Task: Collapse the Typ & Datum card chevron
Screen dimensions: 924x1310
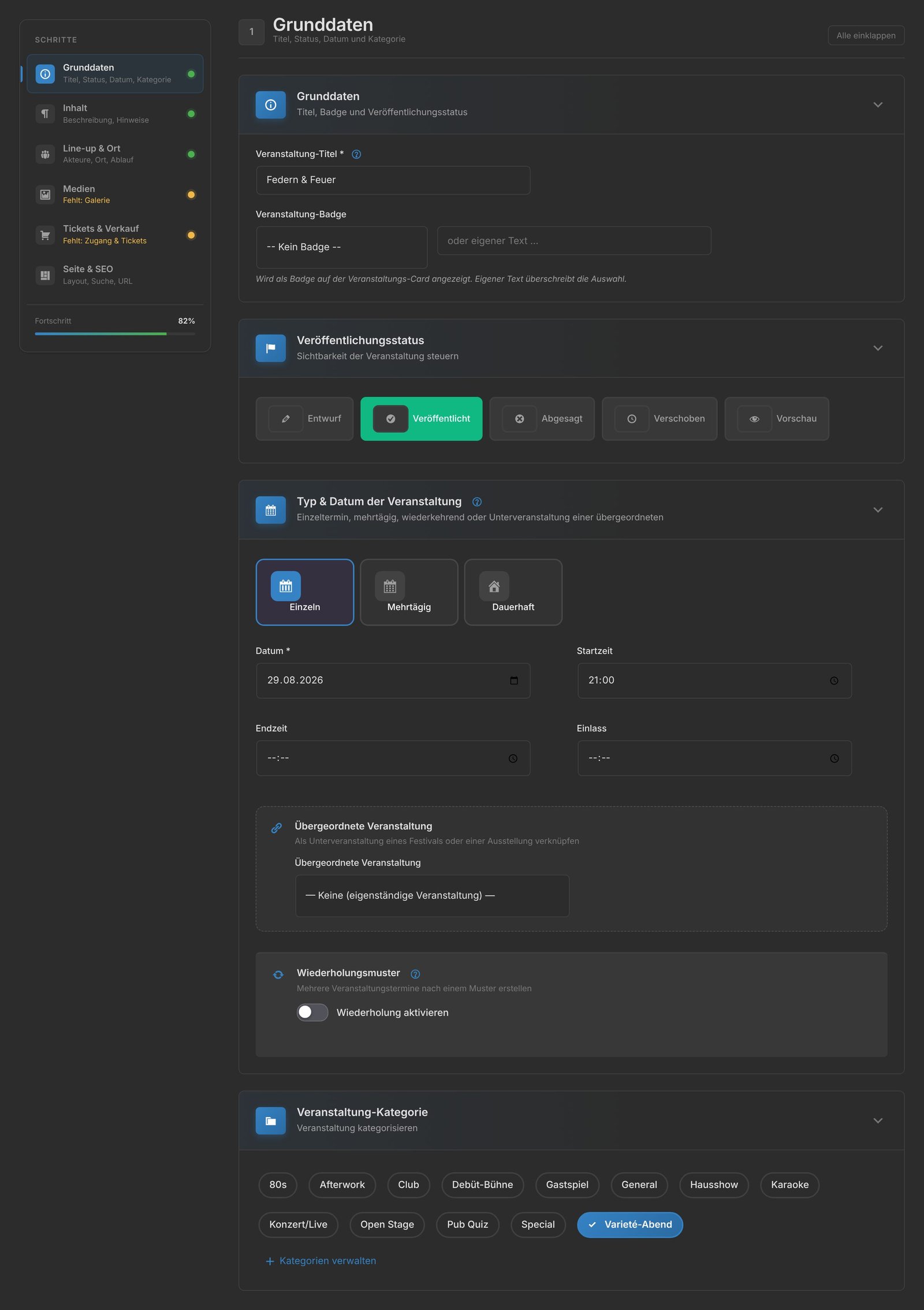Action: click(878, 510)
